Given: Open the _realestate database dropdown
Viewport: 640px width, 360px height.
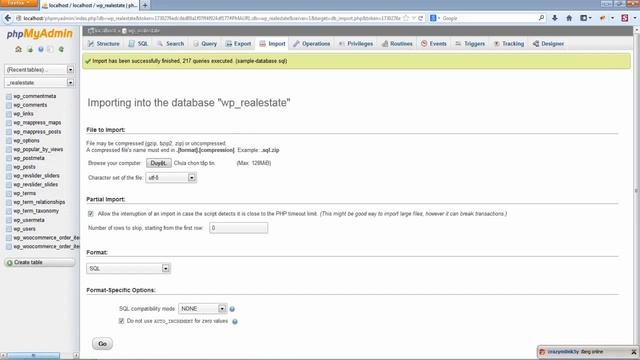Looking at the screenshot, I should coord(39,82).
